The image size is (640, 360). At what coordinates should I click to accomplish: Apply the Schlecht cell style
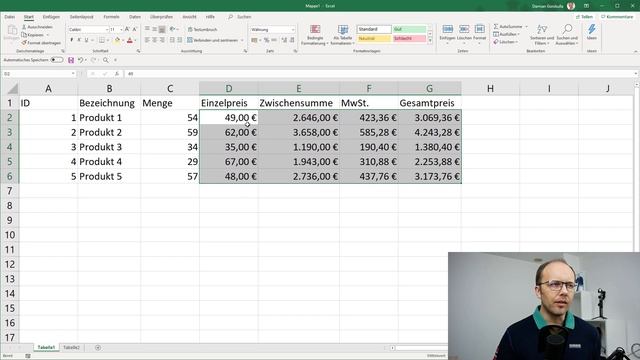click(x=409, y=38)
